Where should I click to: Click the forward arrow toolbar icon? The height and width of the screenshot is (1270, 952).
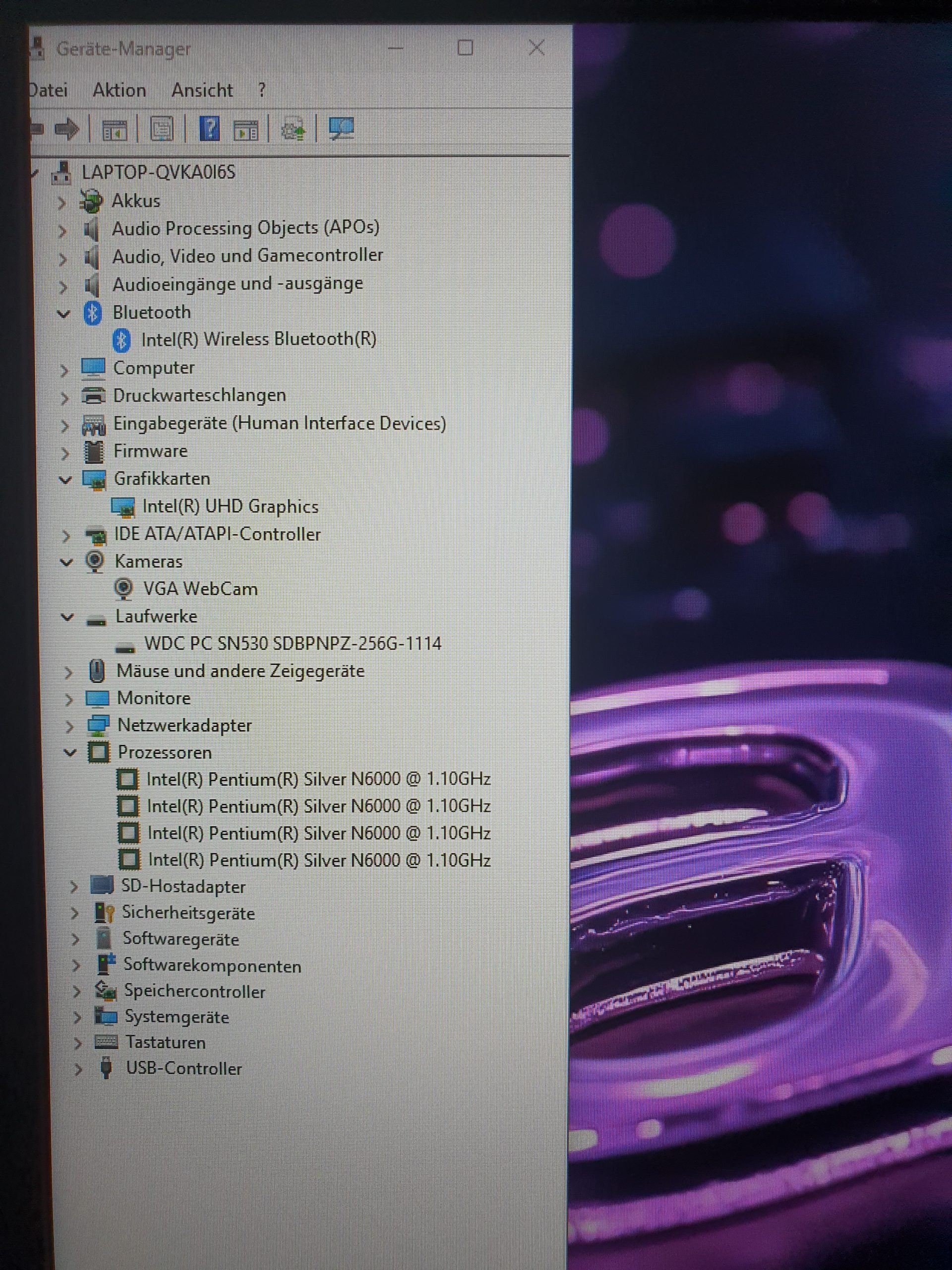coord(67,128)
